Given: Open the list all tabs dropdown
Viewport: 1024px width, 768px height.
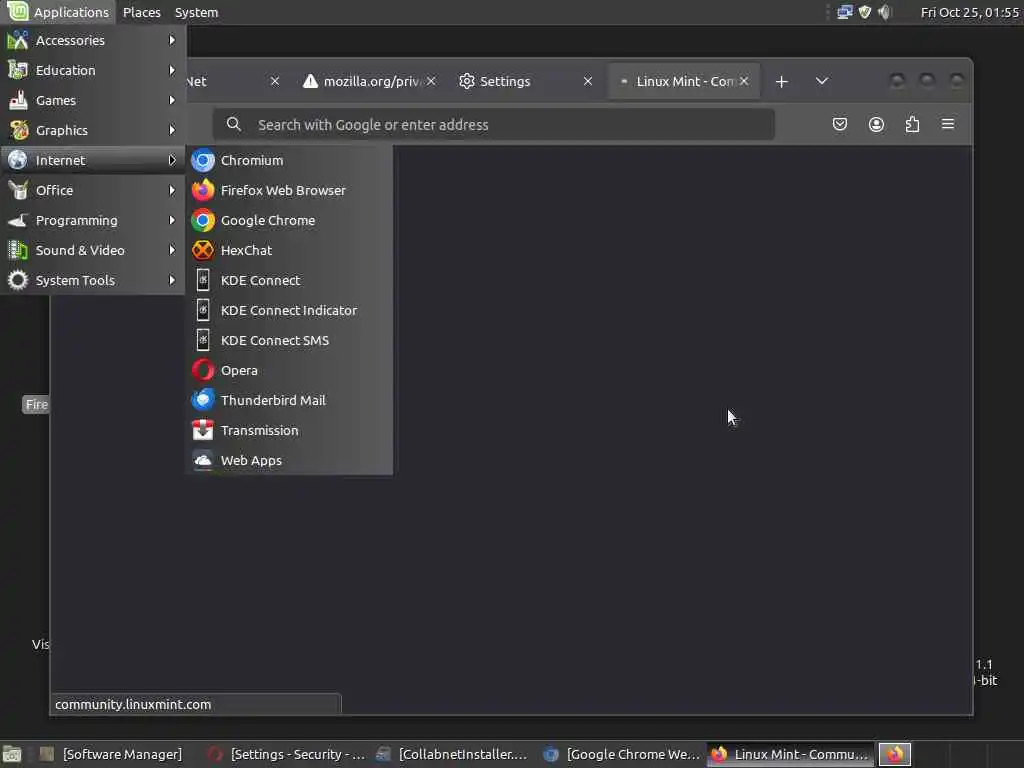Looking at the screenshot, I should tap(822, 81).
